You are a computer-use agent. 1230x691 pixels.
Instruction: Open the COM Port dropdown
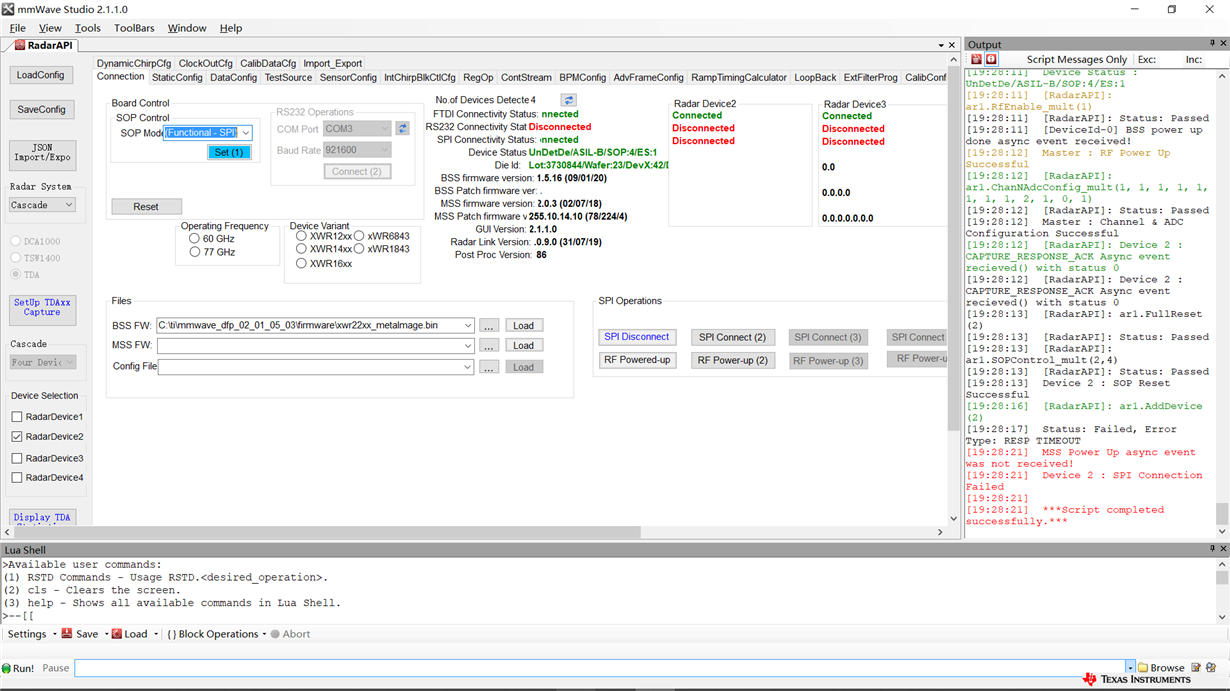point(385,129)
